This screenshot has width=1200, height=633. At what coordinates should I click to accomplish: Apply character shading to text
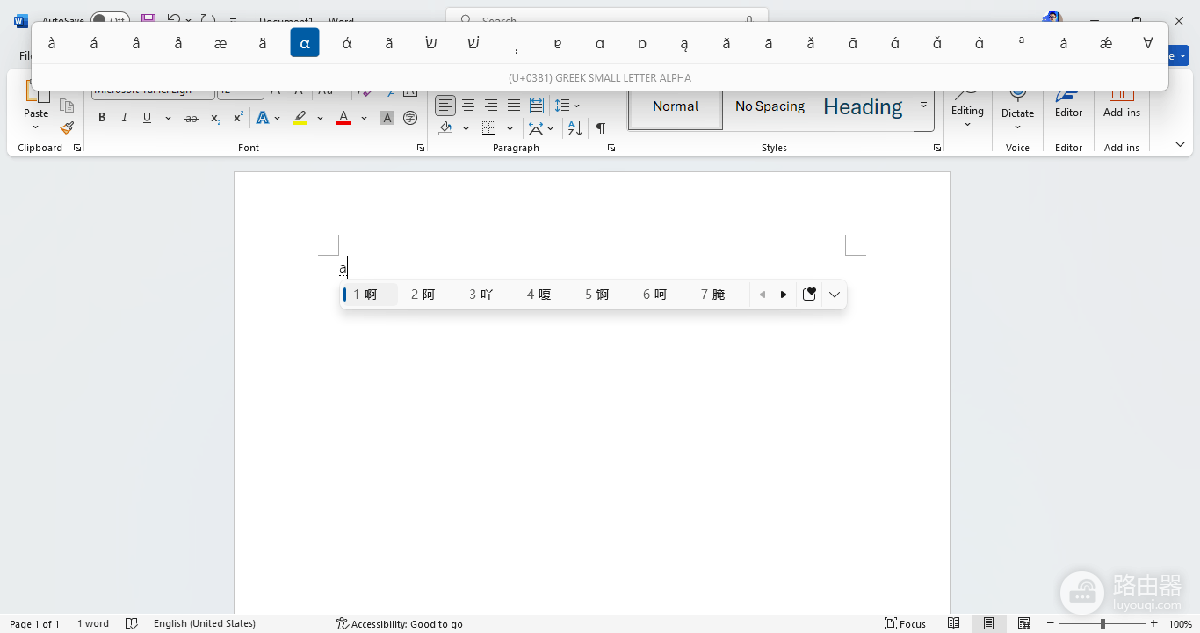[x=387, y=118]
